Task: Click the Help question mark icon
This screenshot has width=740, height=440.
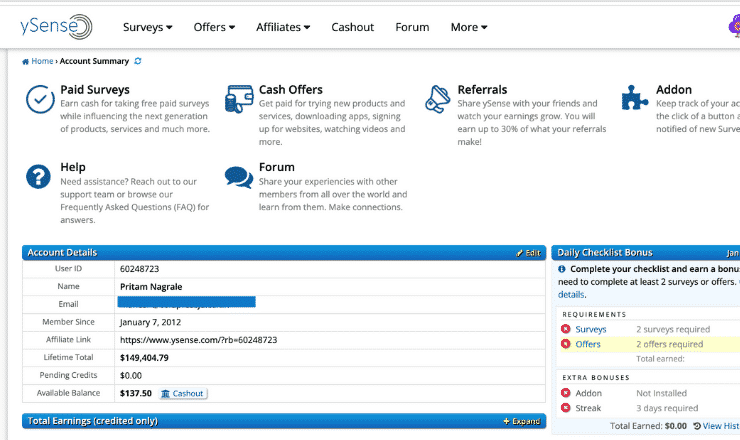Action: point(38,177)
